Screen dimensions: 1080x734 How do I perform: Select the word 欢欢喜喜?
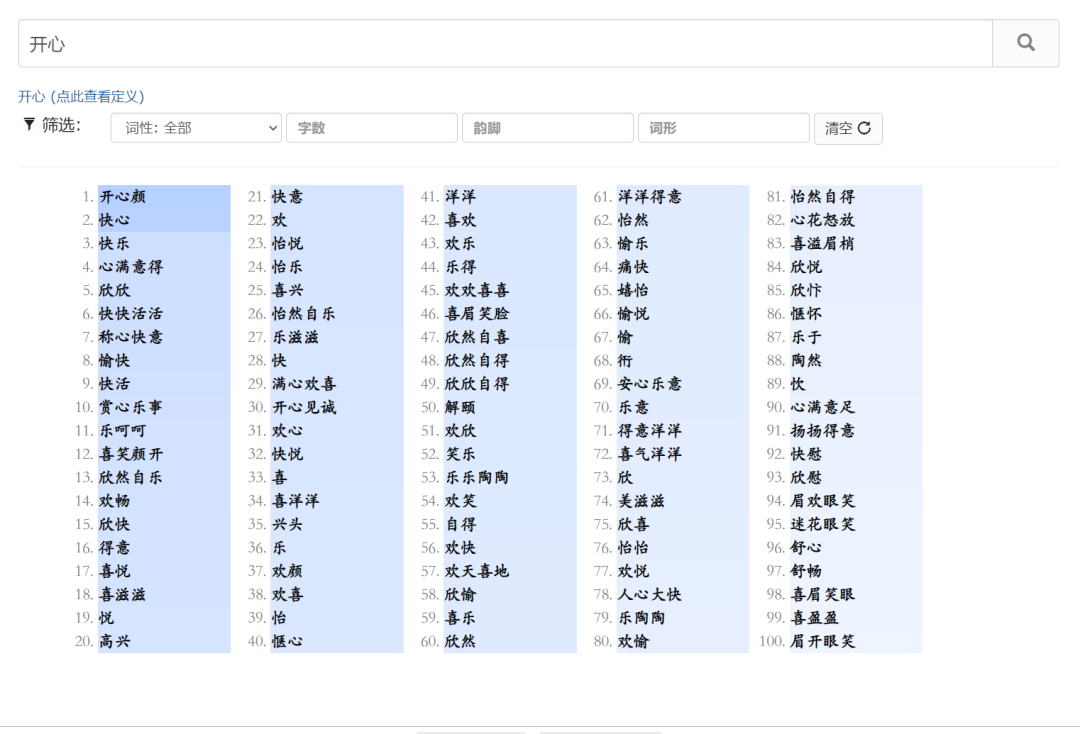477,291
